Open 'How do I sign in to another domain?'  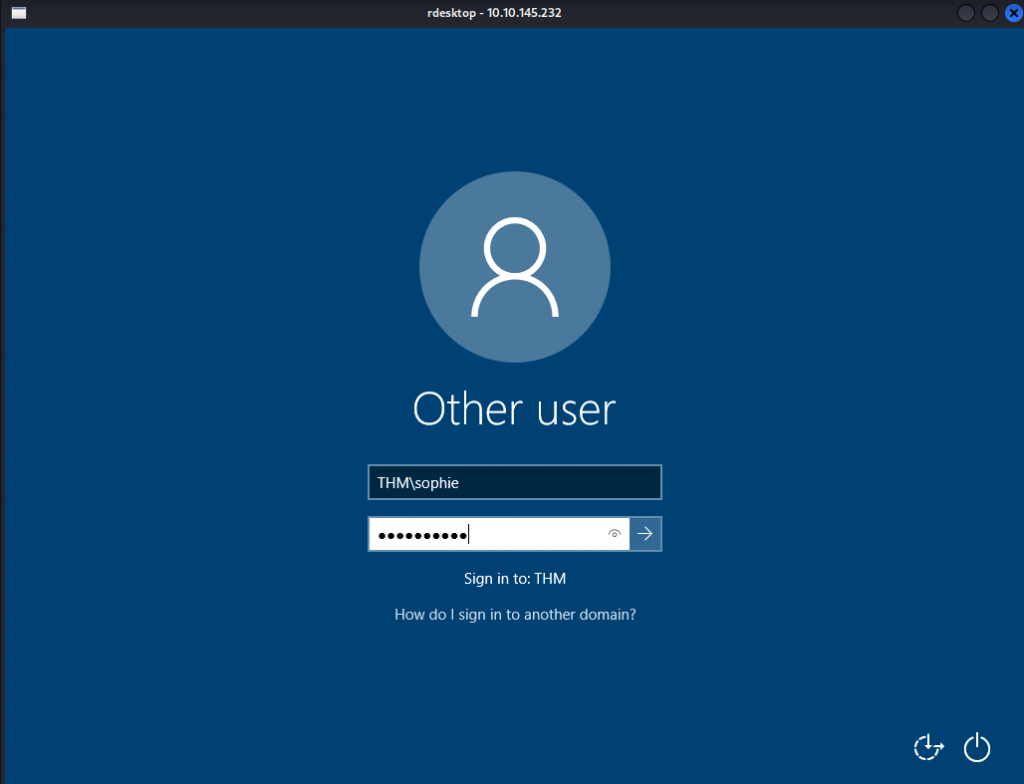[515, 615]
